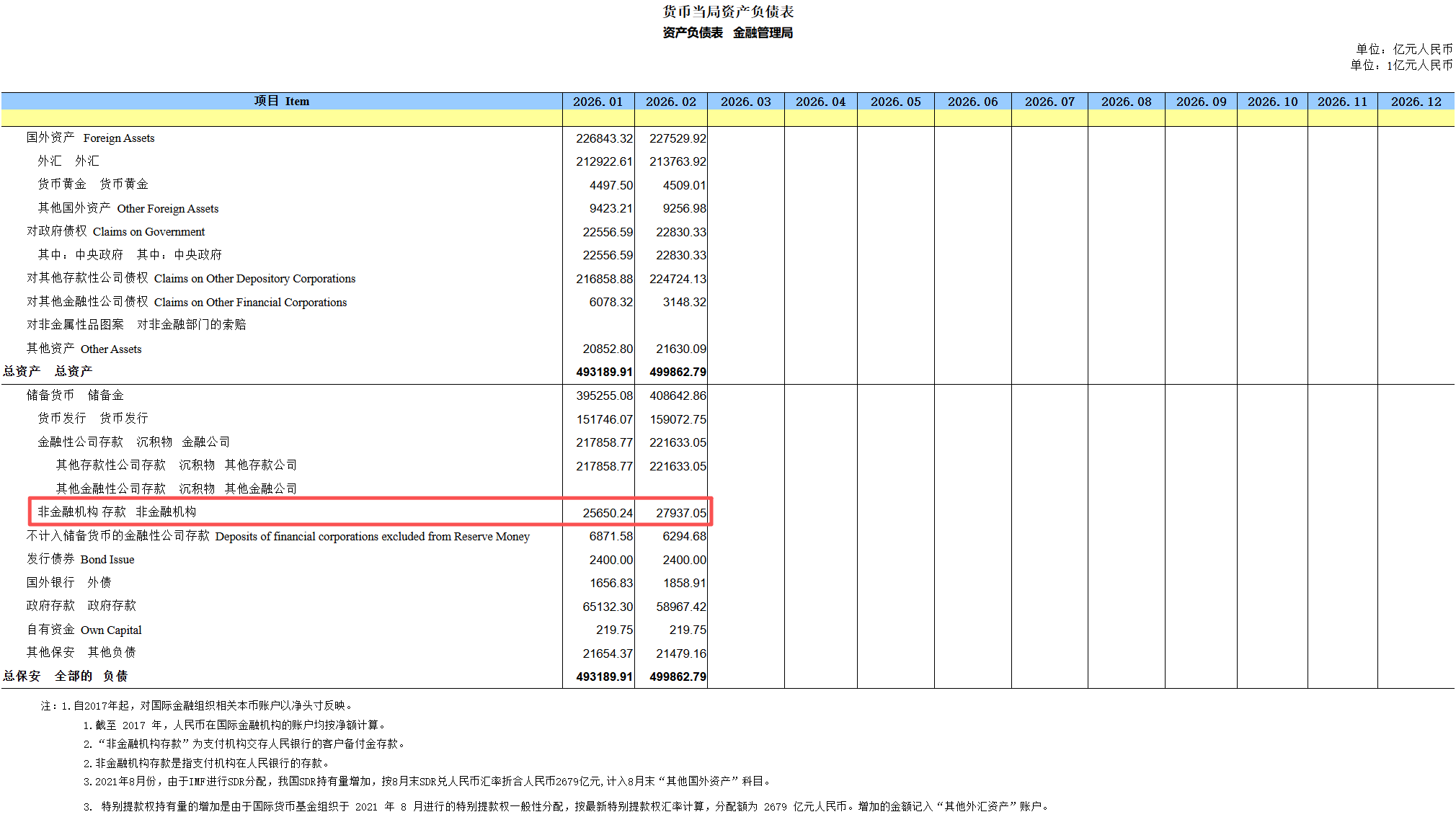This screenshot has height=817, width=1456.
Task: Select reserve money February value 408642.86
Action: 678,396
